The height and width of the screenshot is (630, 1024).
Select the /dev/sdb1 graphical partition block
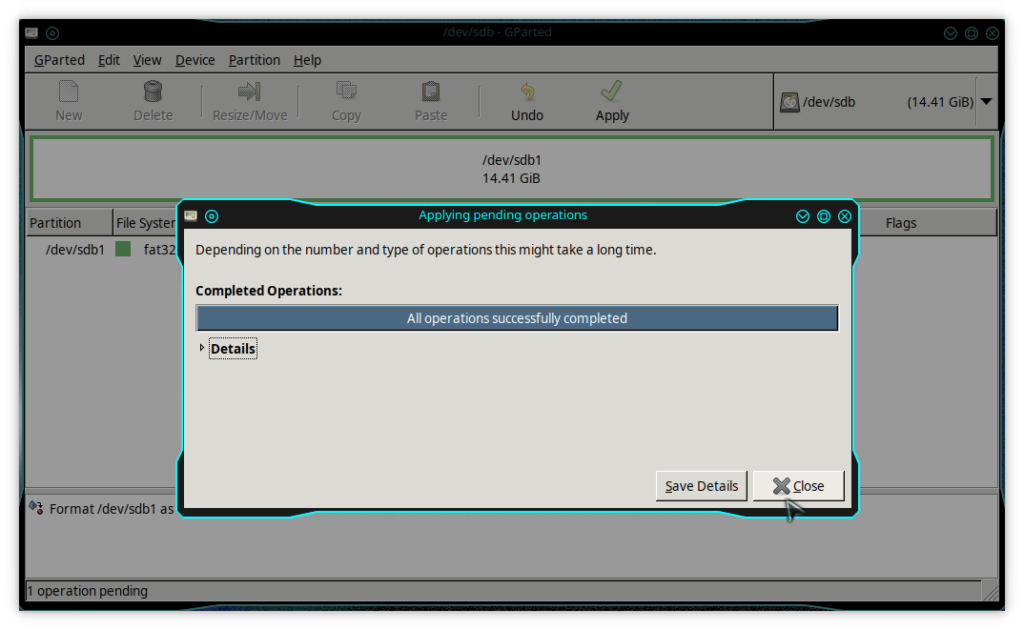point(511,169)
